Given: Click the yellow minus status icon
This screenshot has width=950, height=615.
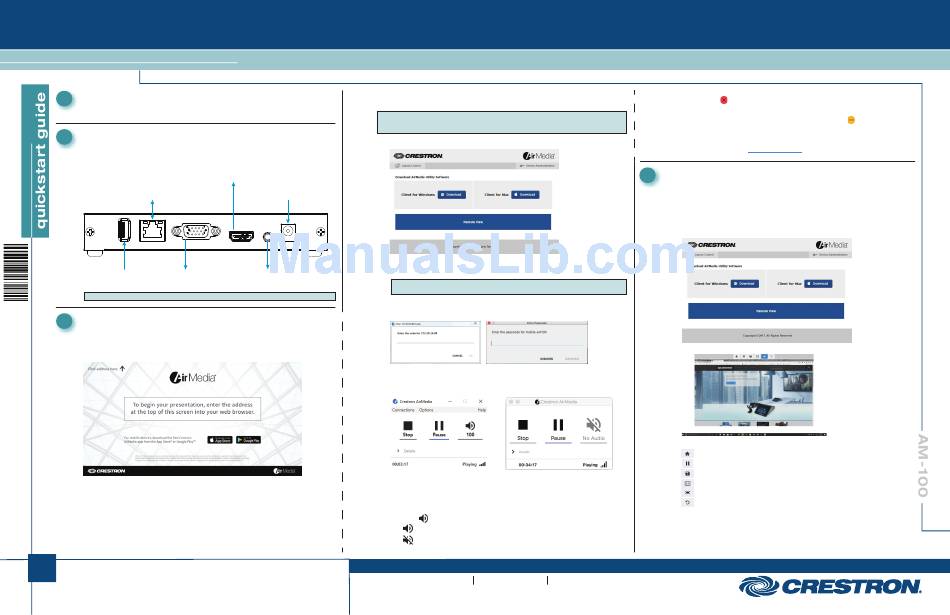Looking at the screenshot, I should coord(851,120).
